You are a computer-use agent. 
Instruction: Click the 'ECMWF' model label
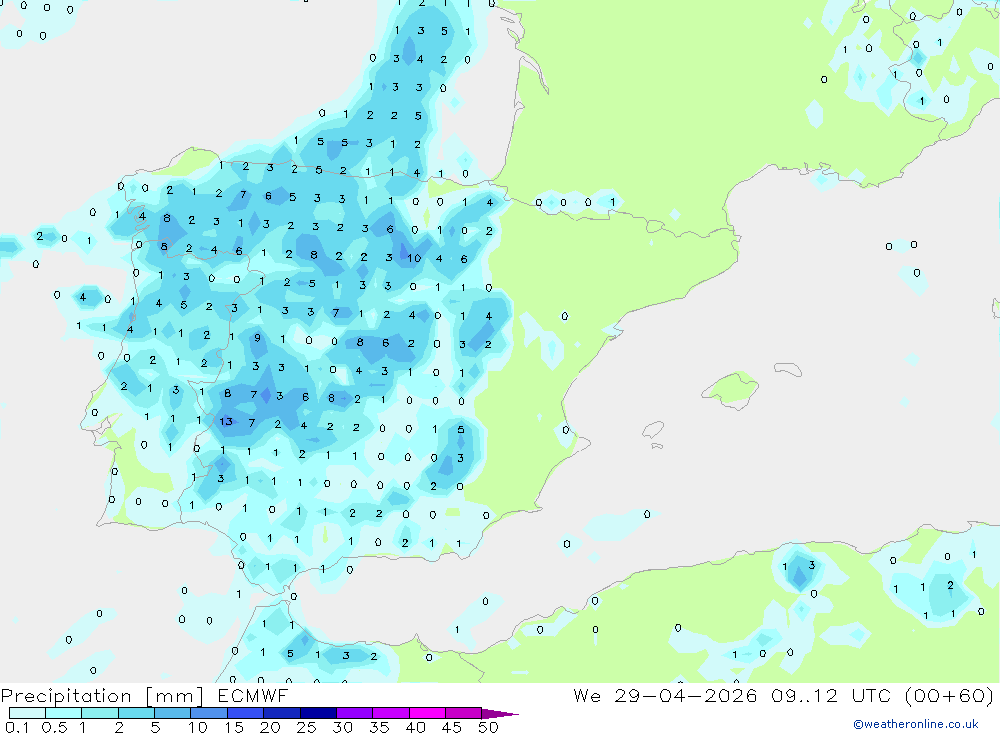pos(253,695)
